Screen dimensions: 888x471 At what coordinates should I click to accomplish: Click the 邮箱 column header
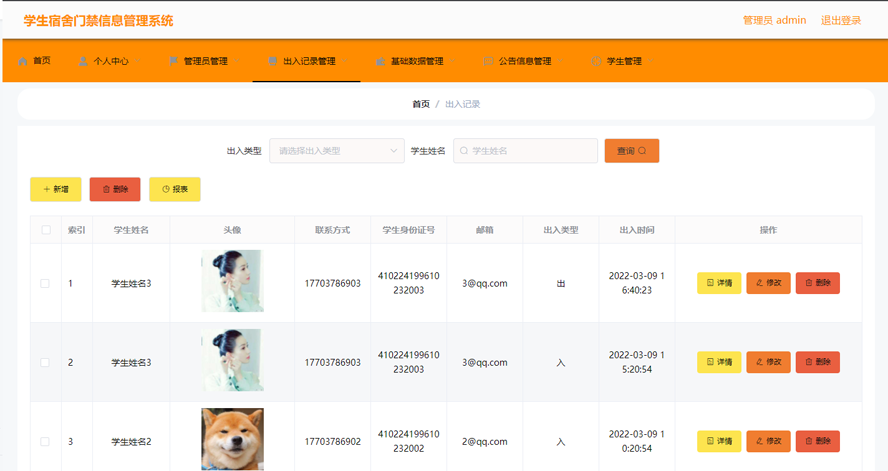(485, 230)
